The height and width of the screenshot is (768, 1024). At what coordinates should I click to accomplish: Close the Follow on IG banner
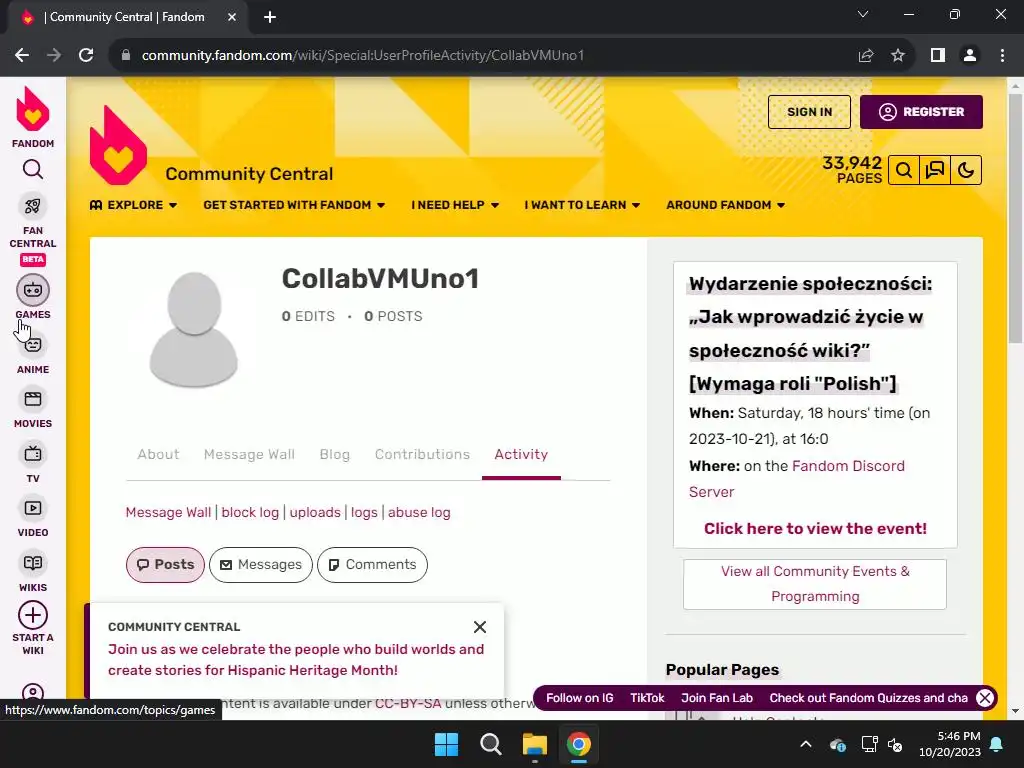pos(985,698)
